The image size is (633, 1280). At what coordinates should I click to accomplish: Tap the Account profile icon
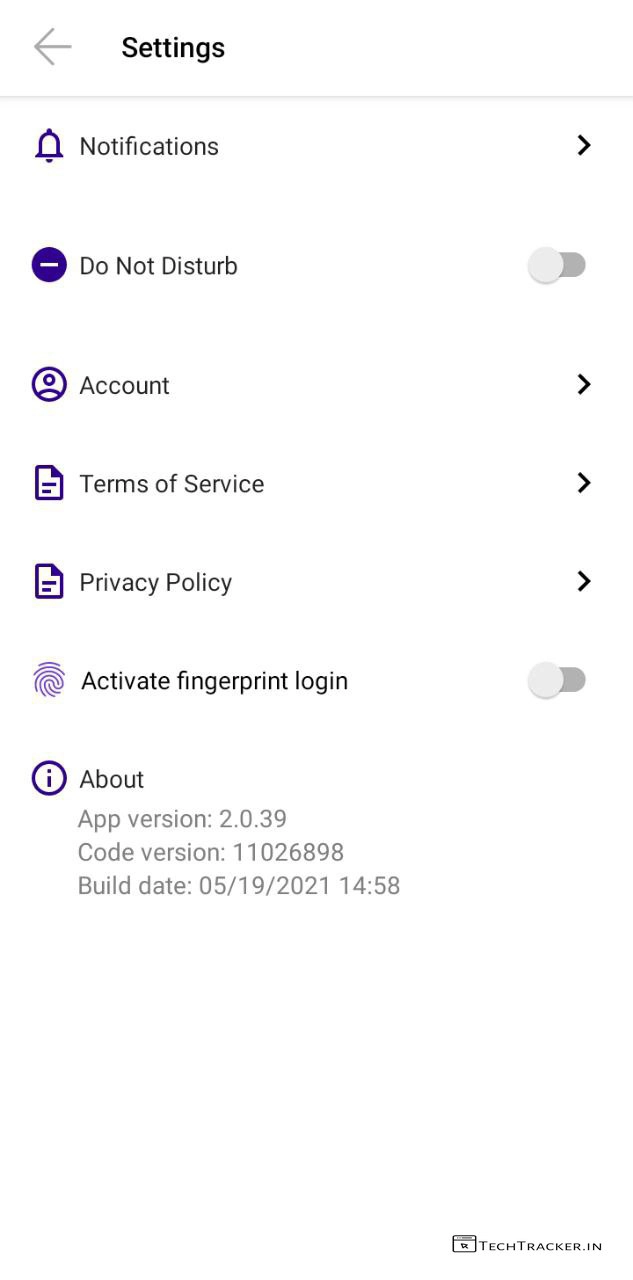49,385
